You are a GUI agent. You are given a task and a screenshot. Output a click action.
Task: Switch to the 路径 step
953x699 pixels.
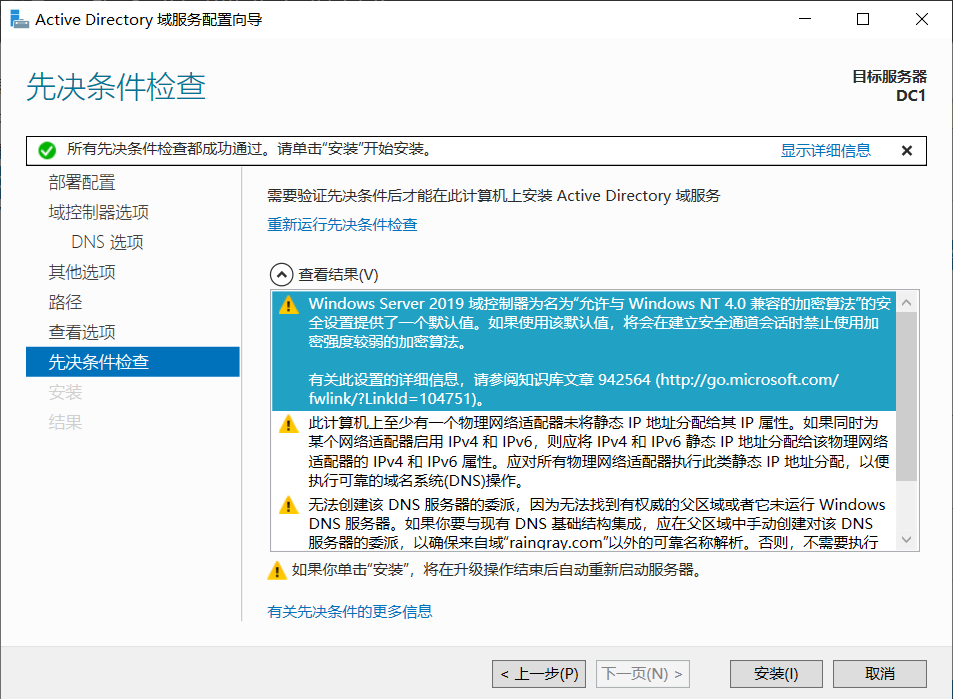point(65,302)
